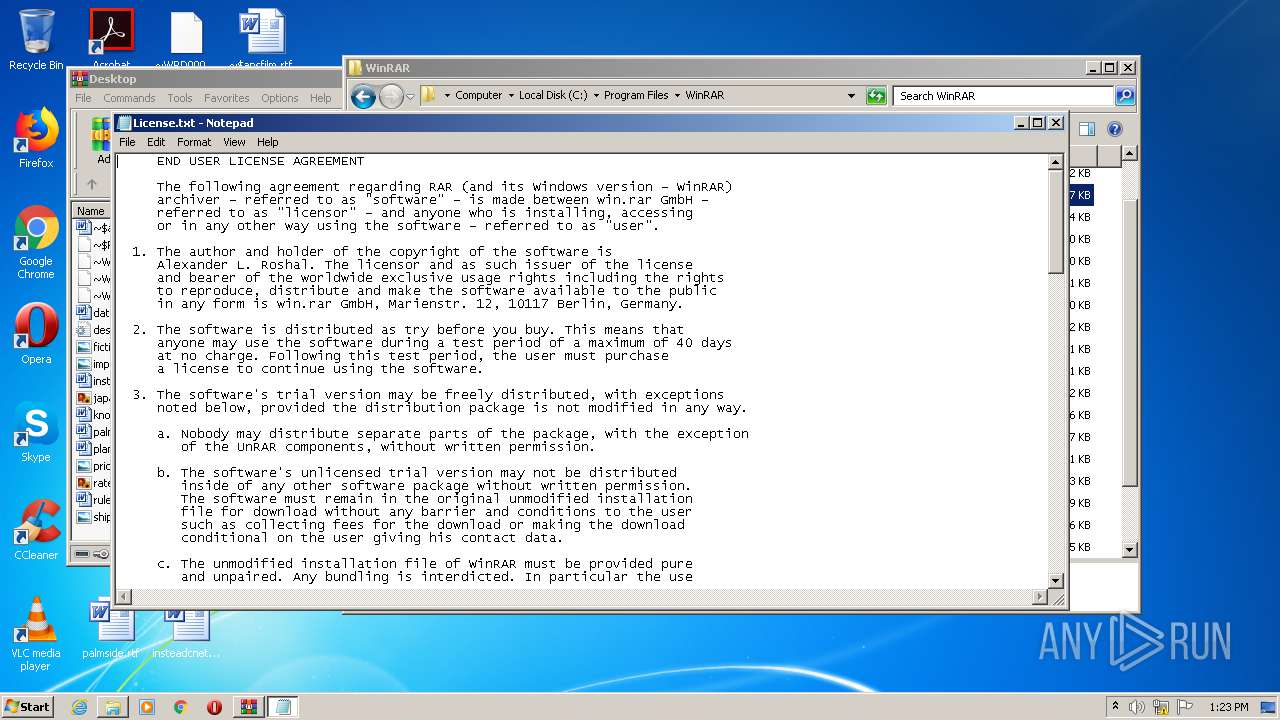Click inside the Notepad license text area
Screen dimensions: 1280x720
[x=582, y=371]
